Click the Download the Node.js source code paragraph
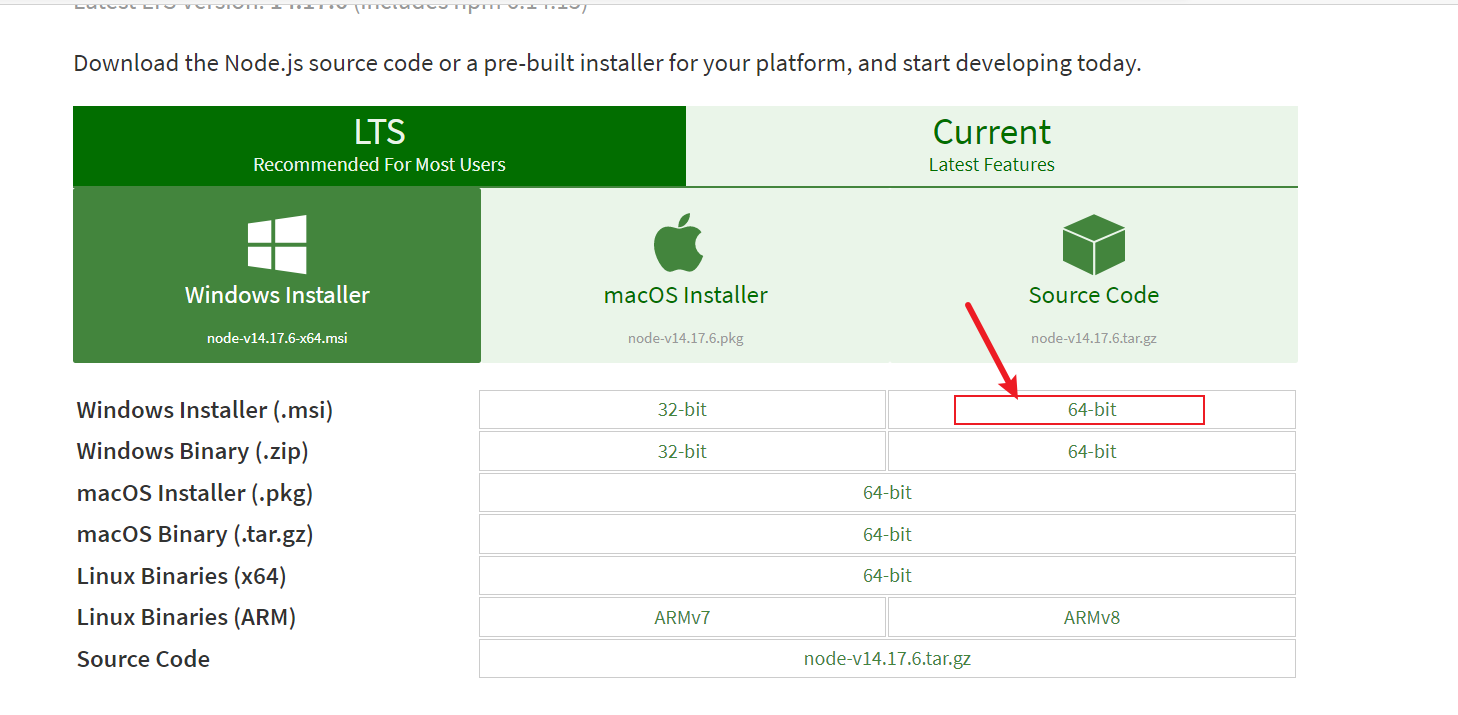This screenshot has height=715, width=1458. click(x=607, y=63)
